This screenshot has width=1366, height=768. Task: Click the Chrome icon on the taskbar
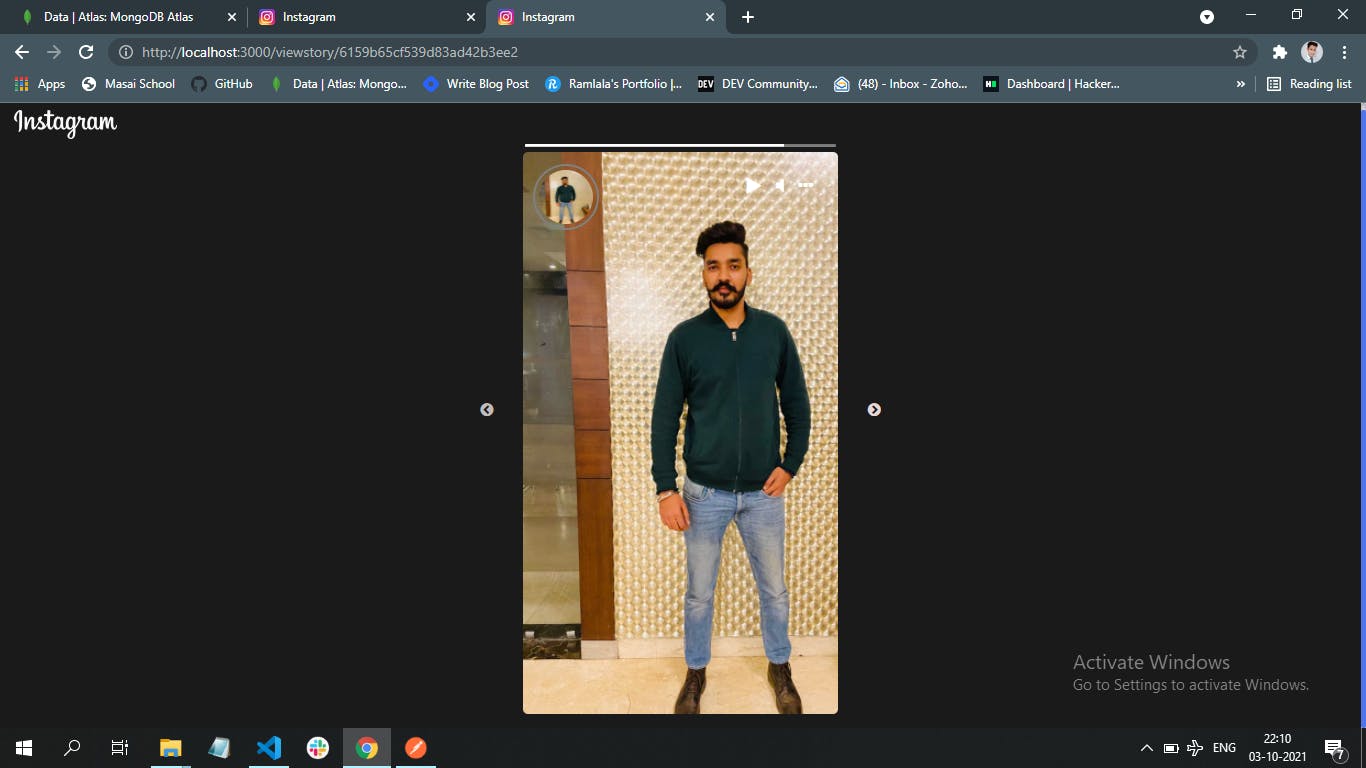(x=367, y=747)
